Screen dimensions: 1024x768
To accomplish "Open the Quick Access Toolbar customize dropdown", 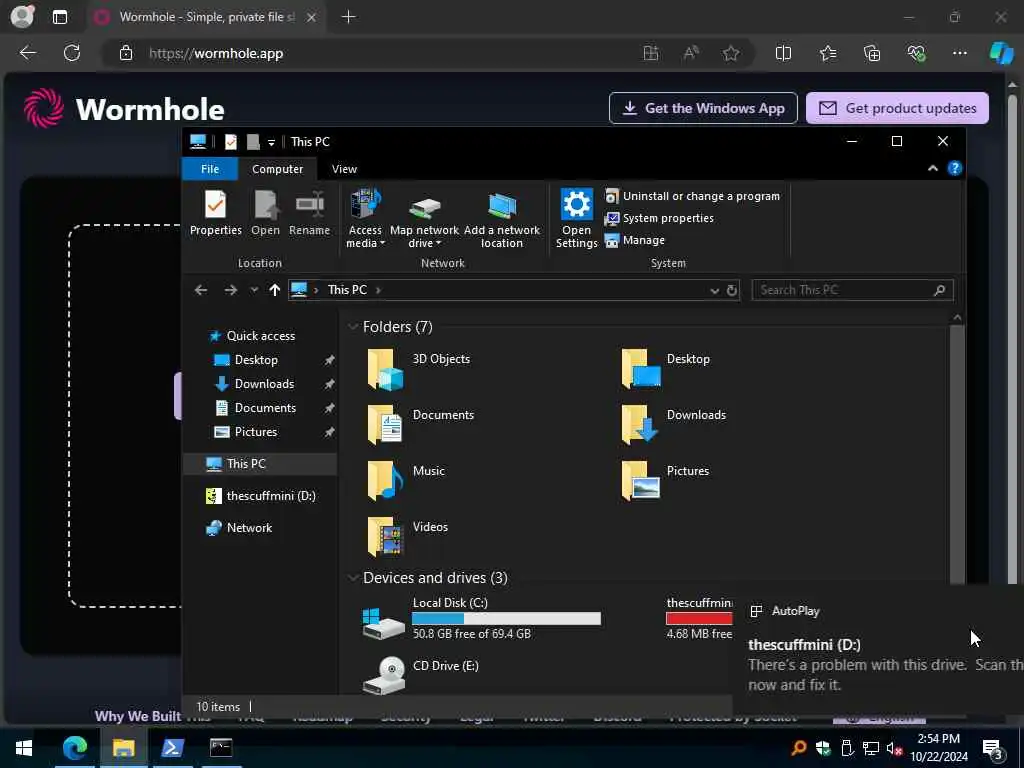I will [271, 142].
